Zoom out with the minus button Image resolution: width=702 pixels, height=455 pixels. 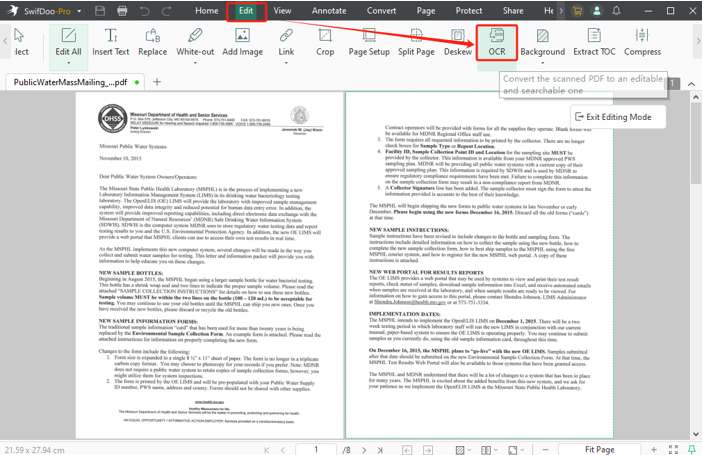545,450
